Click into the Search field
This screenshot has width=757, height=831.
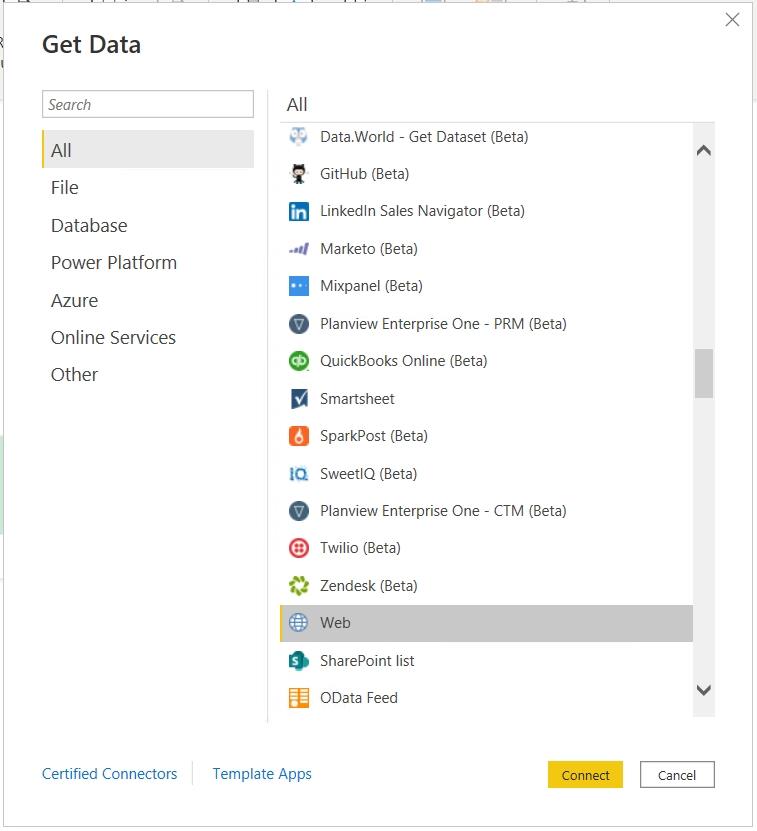click(148, 104)
